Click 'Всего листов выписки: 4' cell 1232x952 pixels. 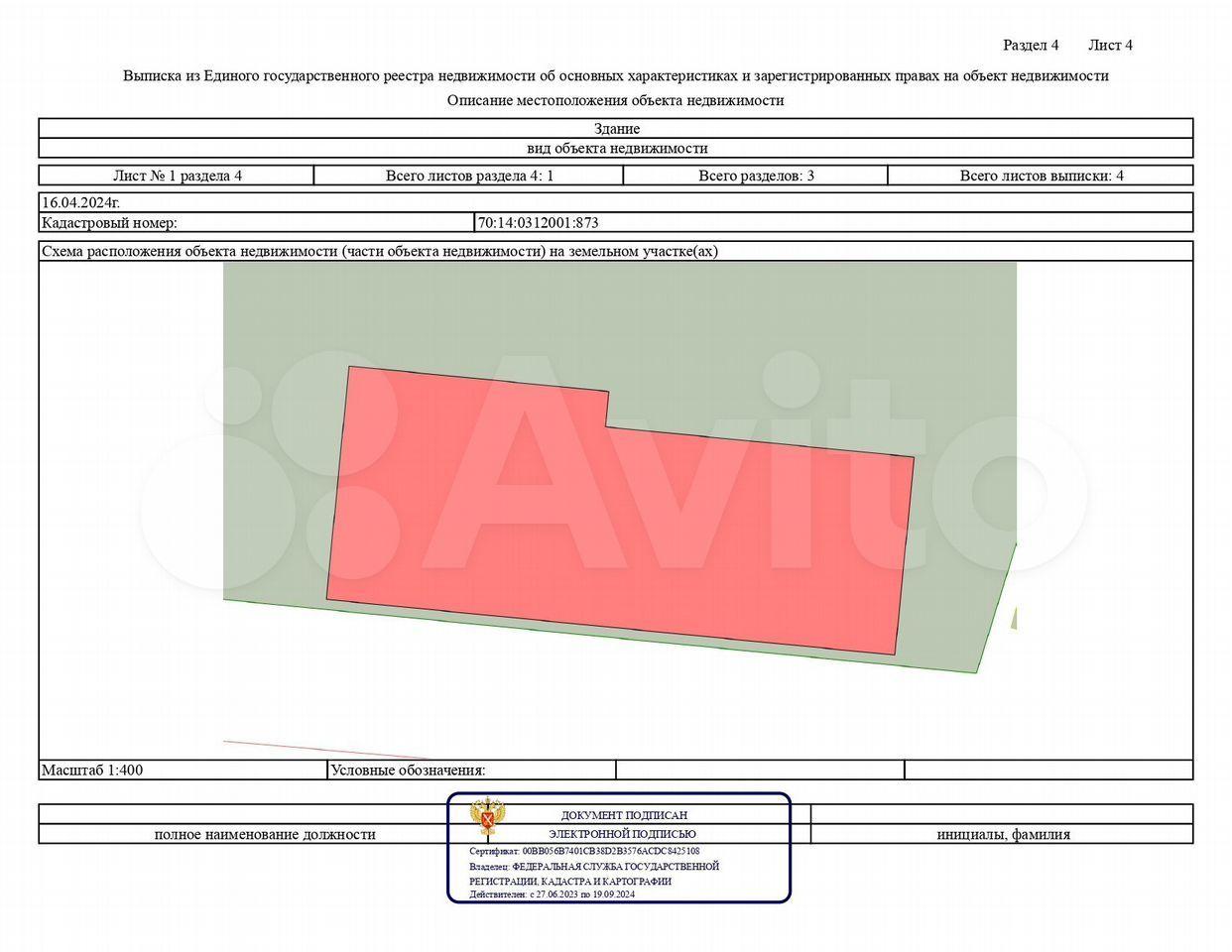[1041, 176]
